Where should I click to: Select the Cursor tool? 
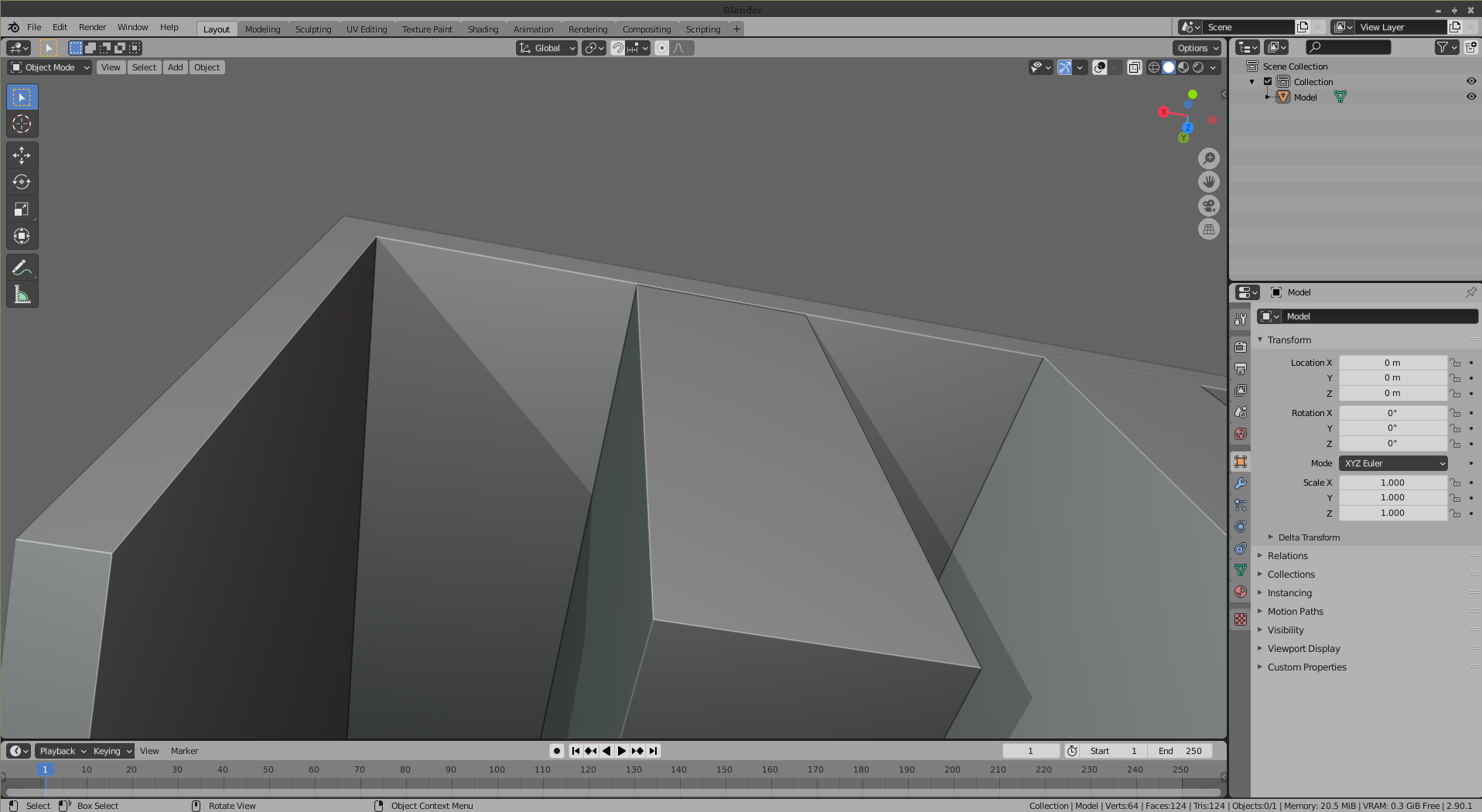[x=22, y=124]
